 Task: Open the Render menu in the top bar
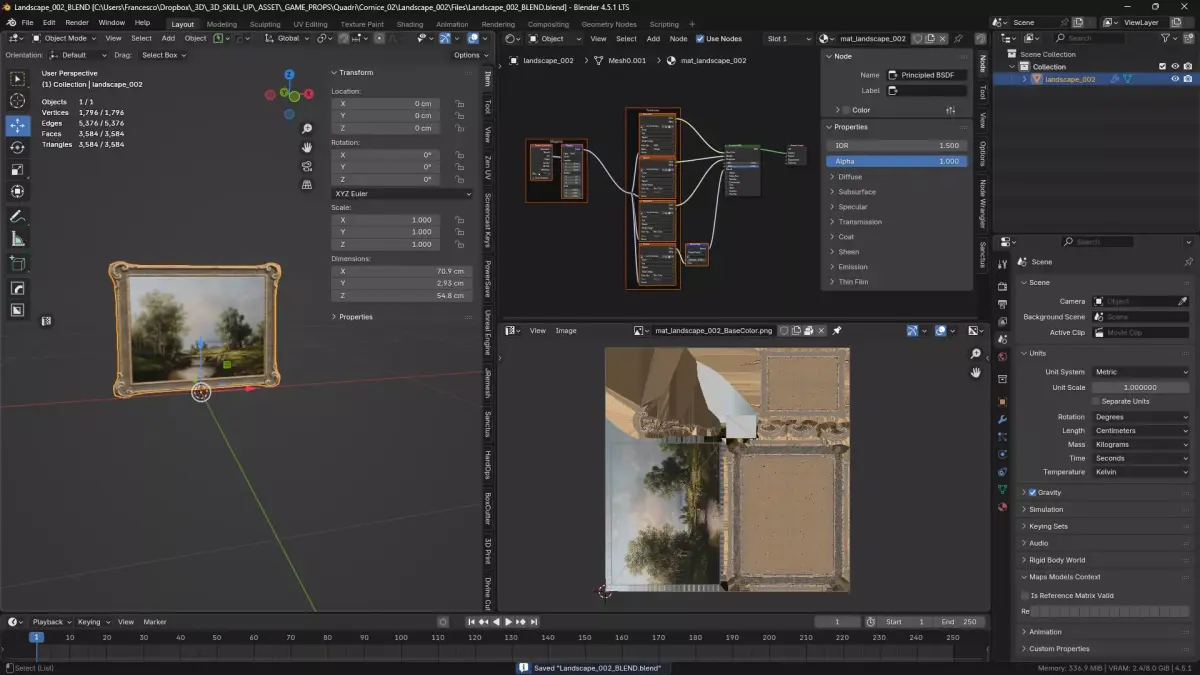77,22
